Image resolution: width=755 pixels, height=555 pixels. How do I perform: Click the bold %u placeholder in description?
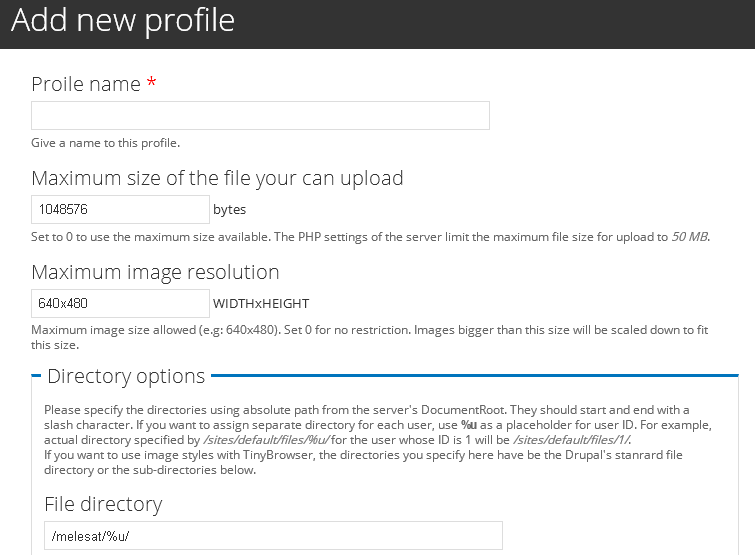[468, 425]
